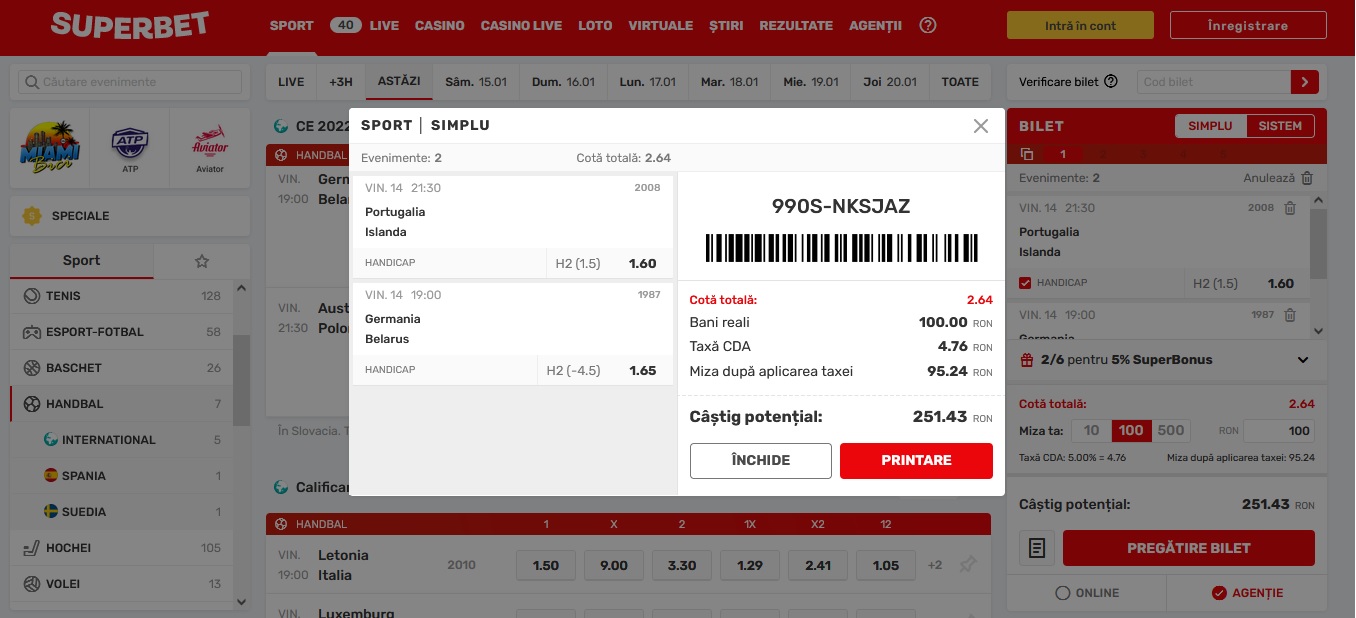
Task: Click the International globe icon
Action: [x=51, y=440]
